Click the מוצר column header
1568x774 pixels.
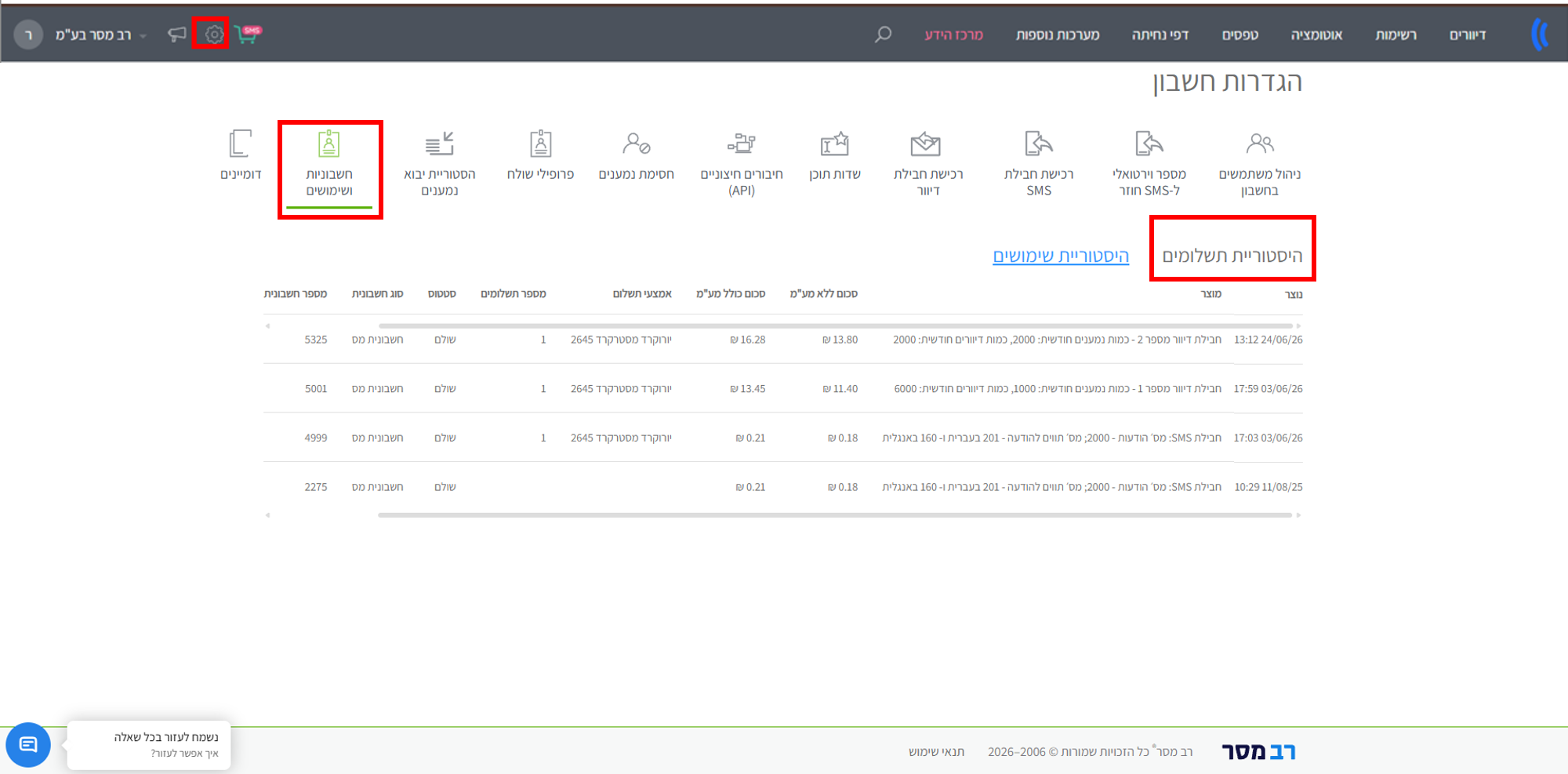click(1211, 294)
